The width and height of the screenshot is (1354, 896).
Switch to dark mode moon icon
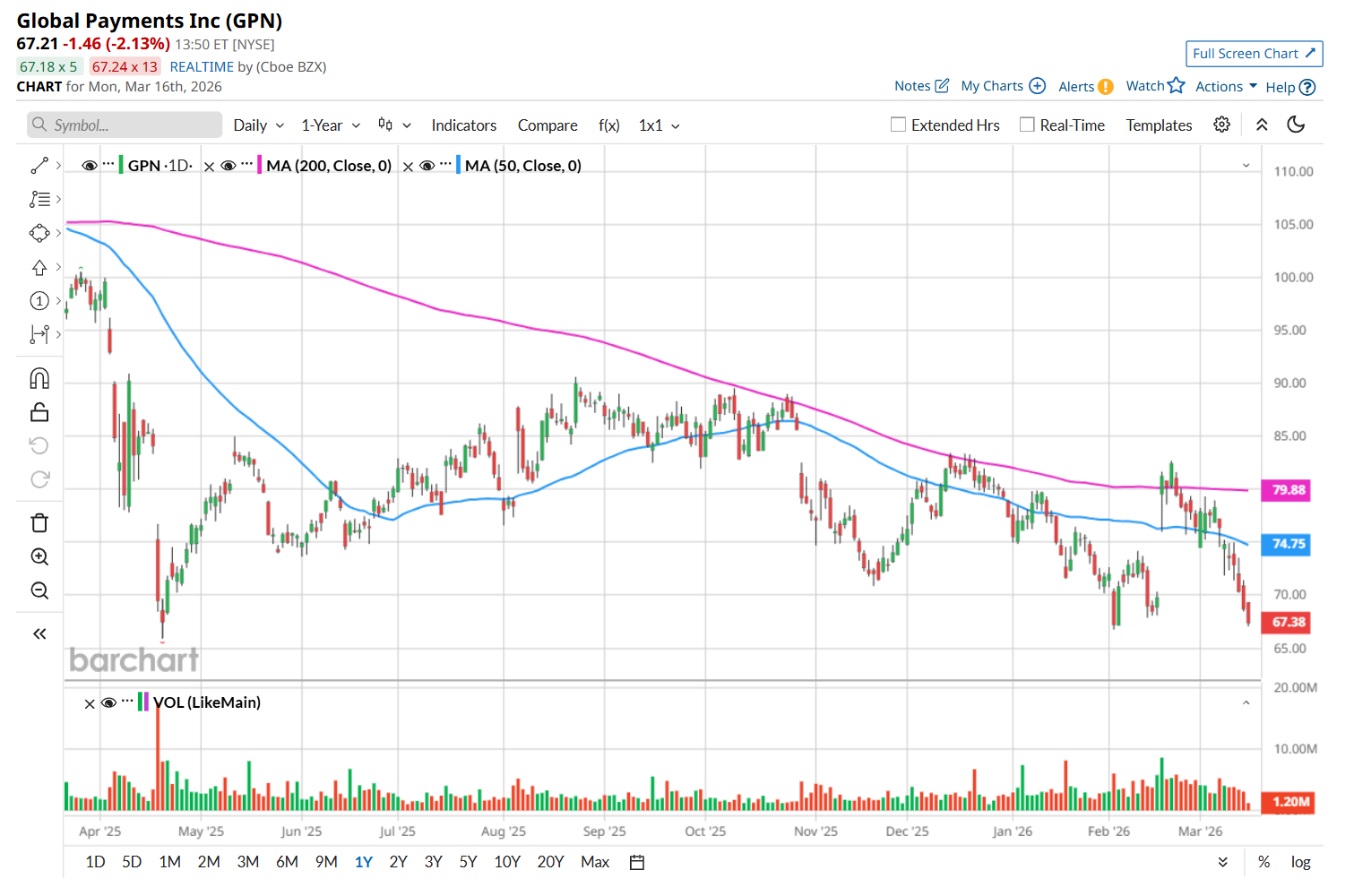[1296, 125]
